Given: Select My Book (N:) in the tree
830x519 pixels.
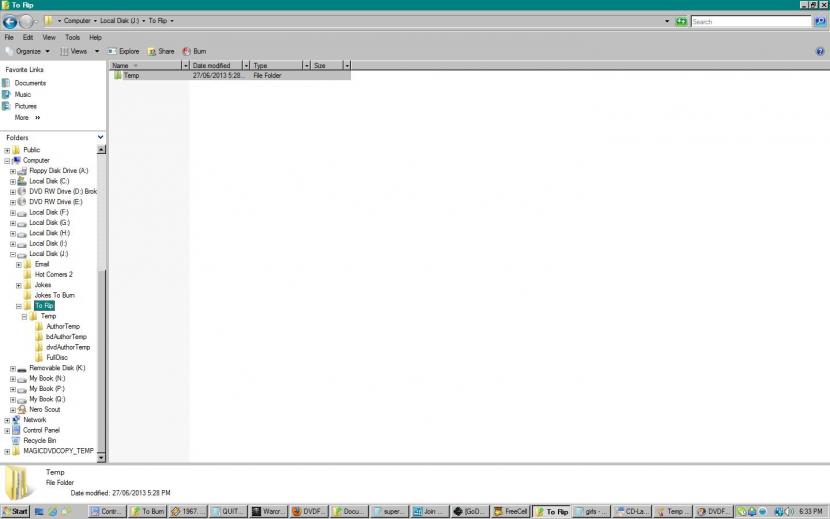Looking at the screenshot, I should click(47, 378).
